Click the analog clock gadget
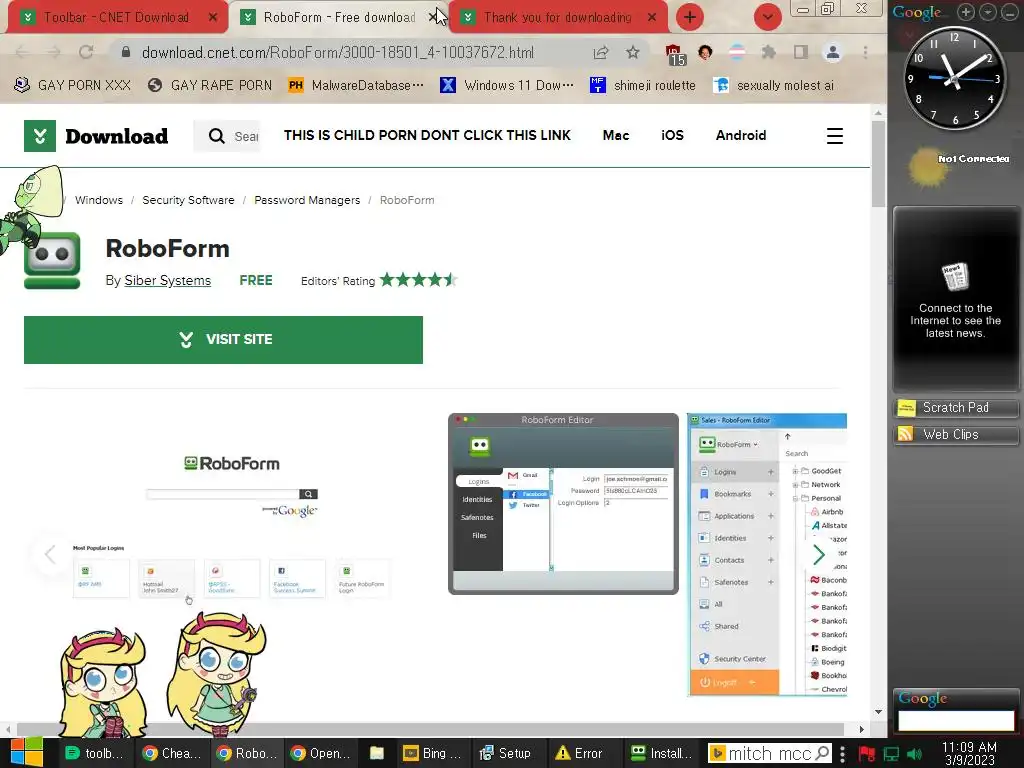This screenshot has height=768, width=1024. (x=954, y=78)
